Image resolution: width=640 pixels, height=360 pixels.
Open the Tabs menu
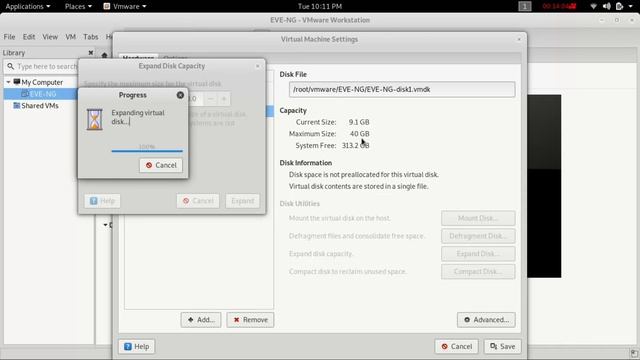[91, 37]
